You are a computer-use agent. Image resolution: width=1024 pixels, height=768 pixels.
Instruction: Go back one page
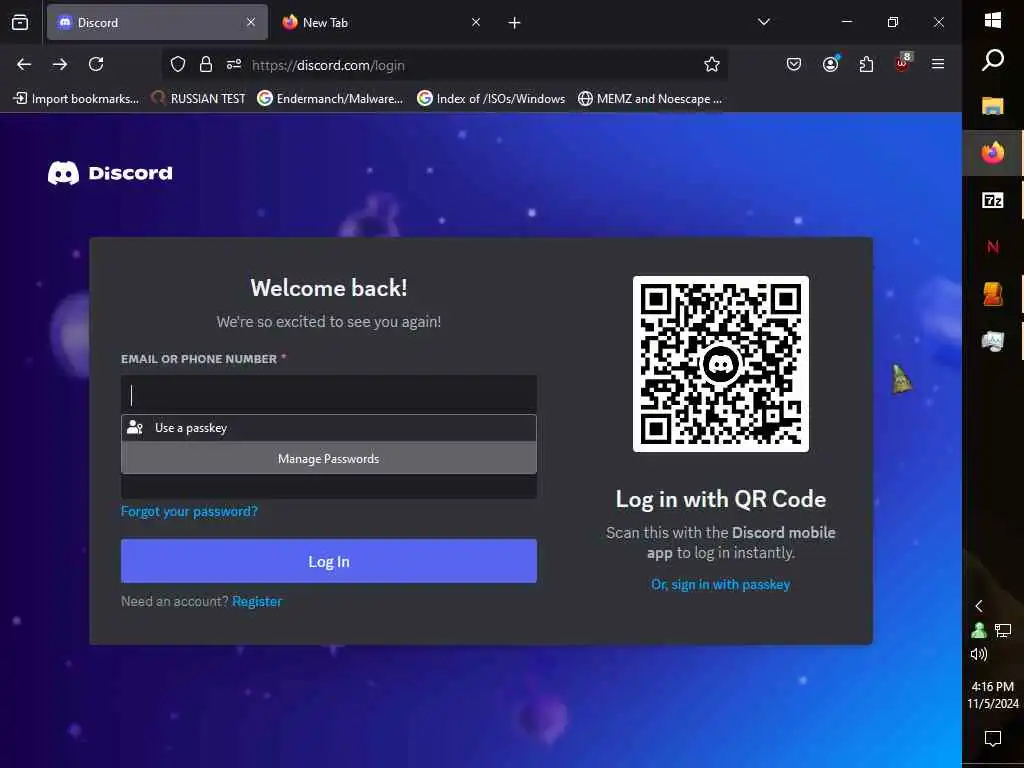click(24, 64)
